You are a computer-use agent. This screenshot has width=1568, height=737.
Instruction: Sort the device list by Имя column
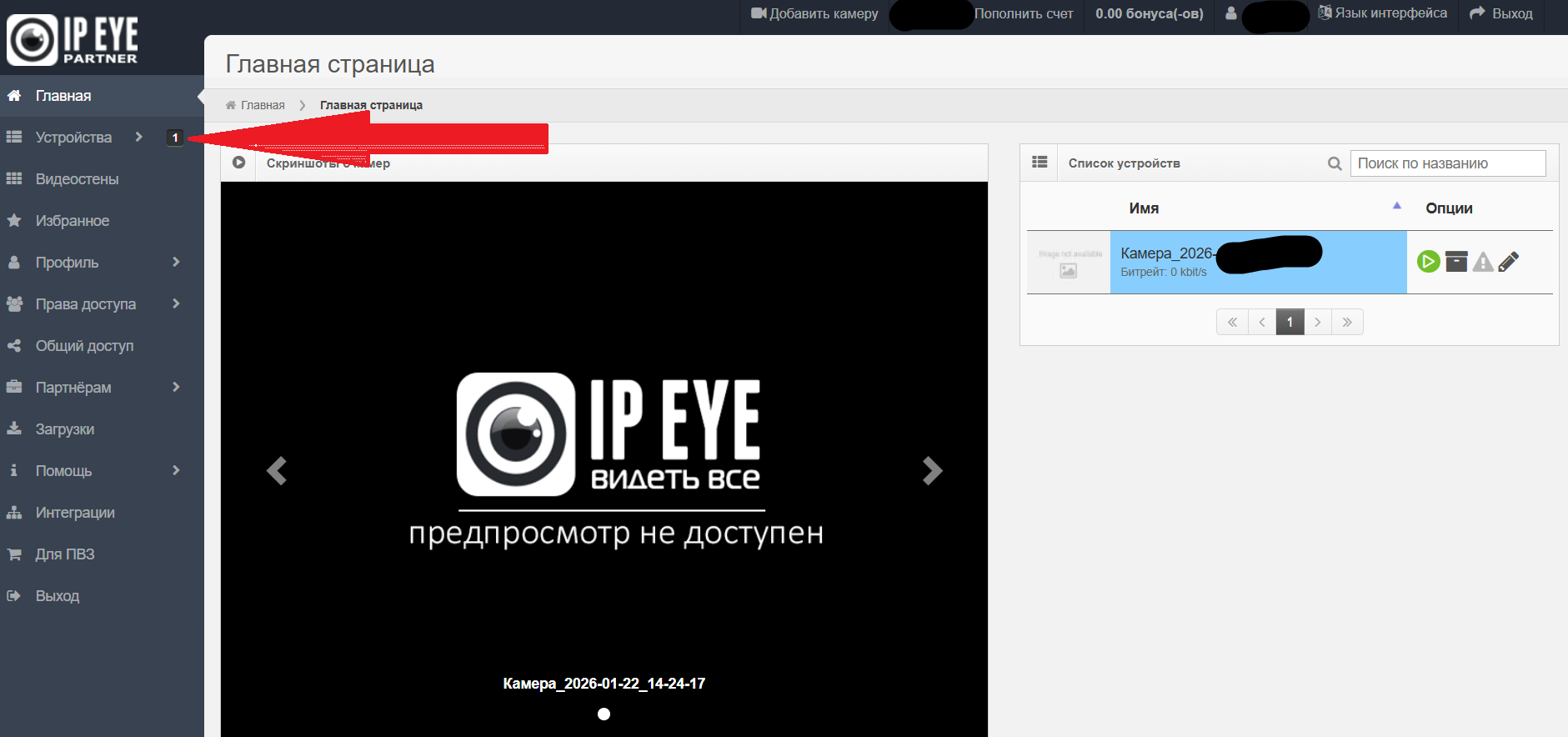[1144, 208]
